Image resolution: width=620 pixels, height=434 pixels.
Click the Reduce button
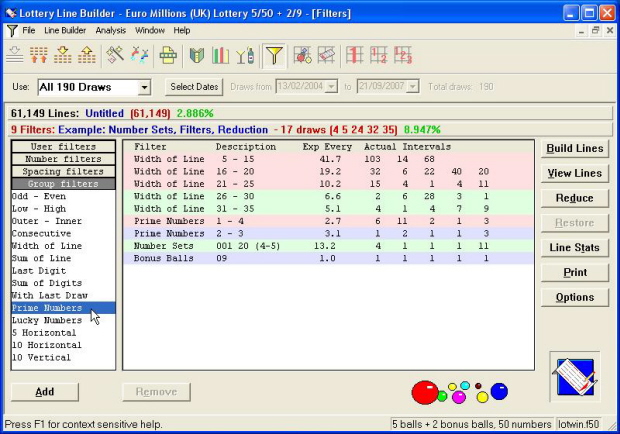575,198
